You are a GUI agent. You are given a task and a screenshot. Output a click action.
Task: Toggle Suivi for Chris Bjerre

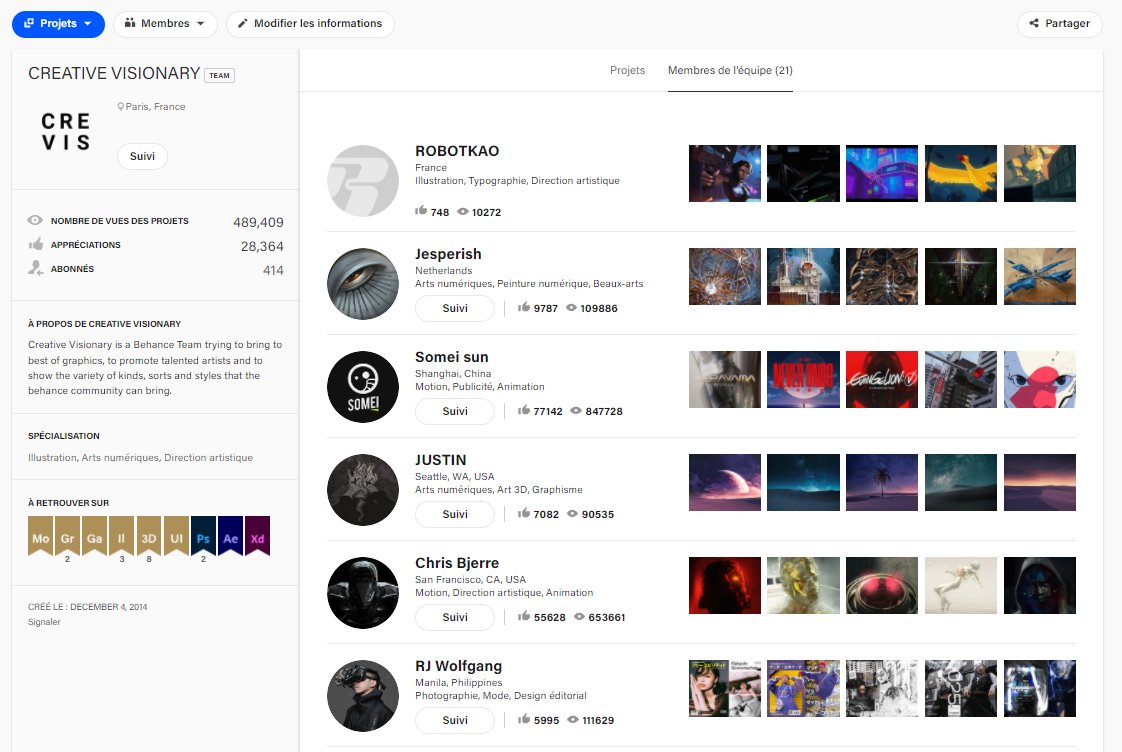click(x=454, y=617)
